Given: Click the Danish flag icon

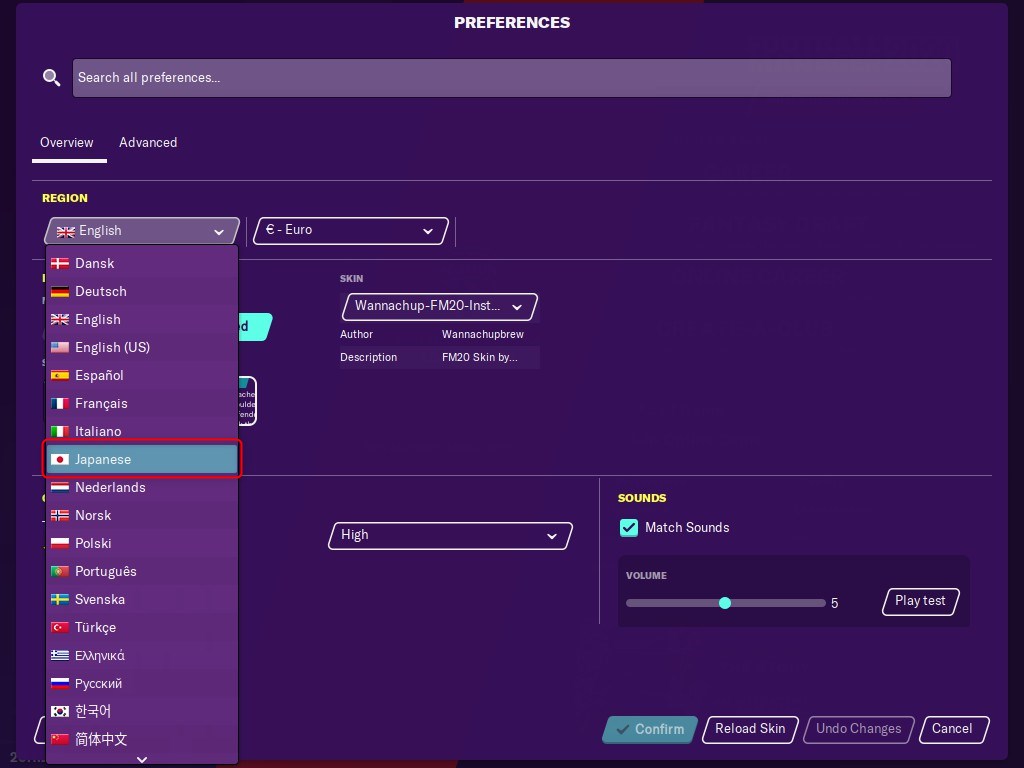Looking at the screenshot, I should (59, 264).
